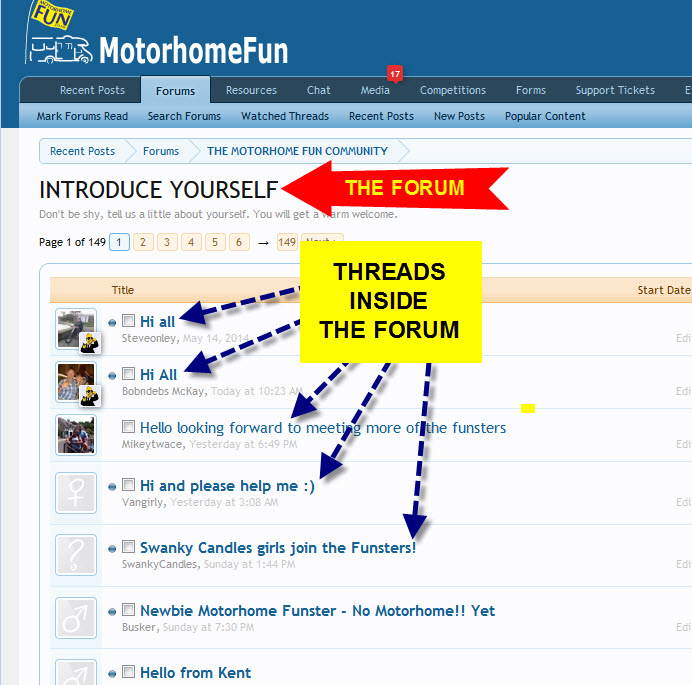Click THE MOTORHOME FUN COMMUNITY breadcrumb

coord(297,151)
